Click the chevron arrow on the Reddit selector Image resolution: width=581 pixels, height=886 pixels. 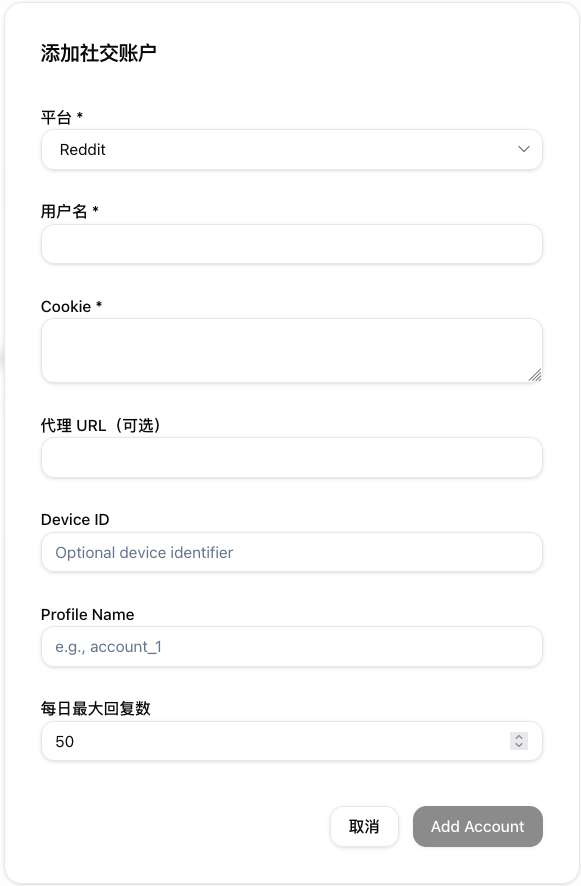pyautogui.click(x=523, y=149)
